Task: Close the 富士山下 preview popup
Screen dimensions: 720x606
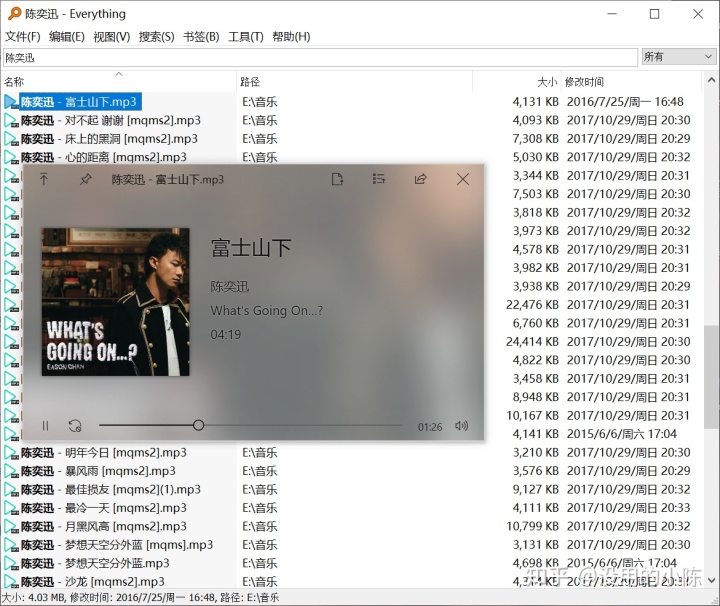Action: click(463, 179)
